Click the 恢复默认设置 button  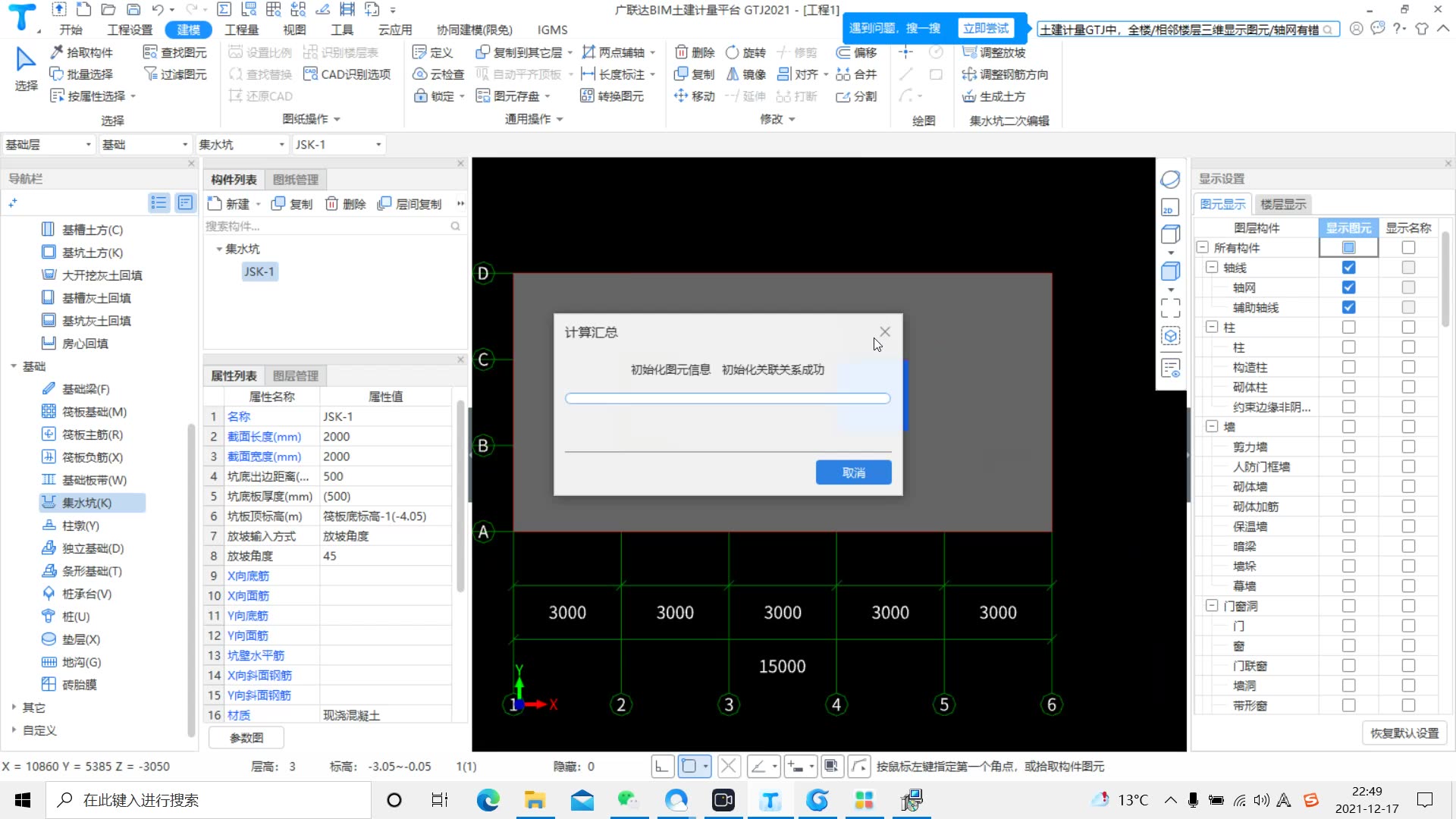(x=1404, y=733)
